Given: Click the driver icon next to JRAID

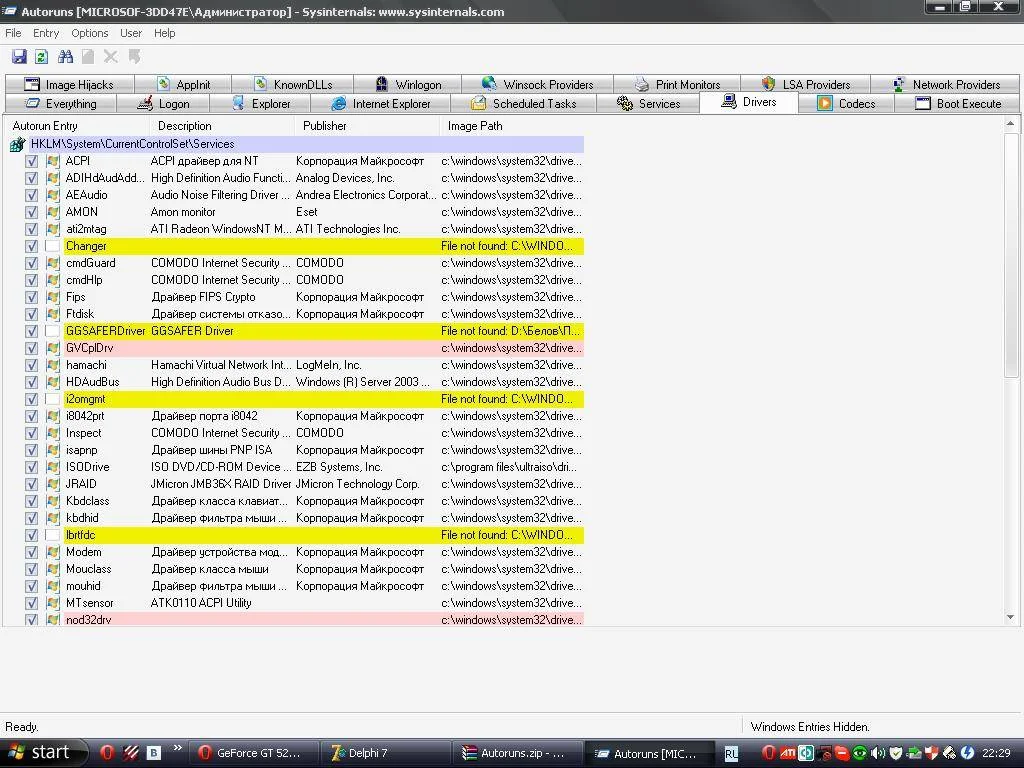Looking at the screenshot, I should click(x=53, y=484).
